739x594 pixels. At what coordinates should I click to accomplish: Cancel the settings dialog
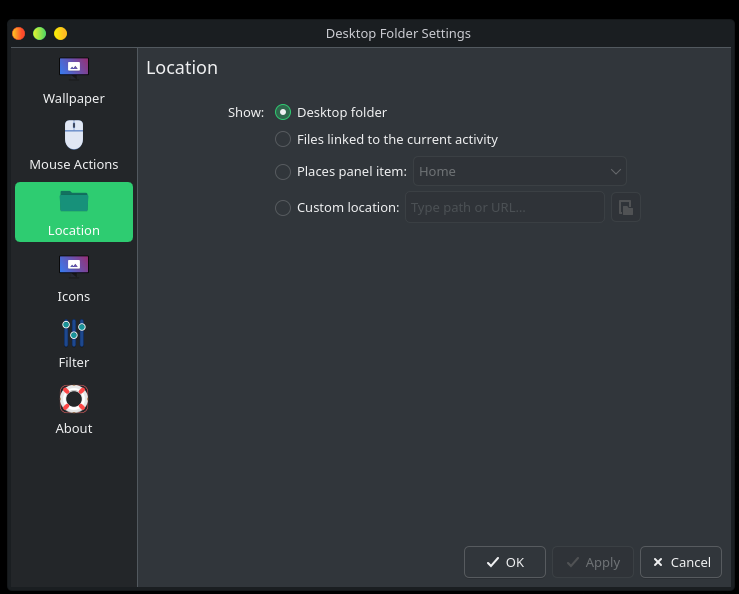pyautogui.click(x=680, y=562)
